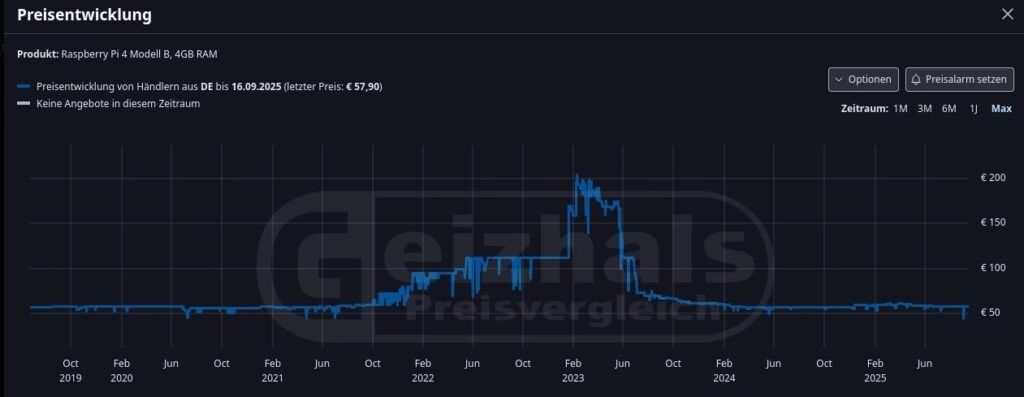Select the Max time range
Viewport: 1024px width, 397px height.
pos(1001,108)
